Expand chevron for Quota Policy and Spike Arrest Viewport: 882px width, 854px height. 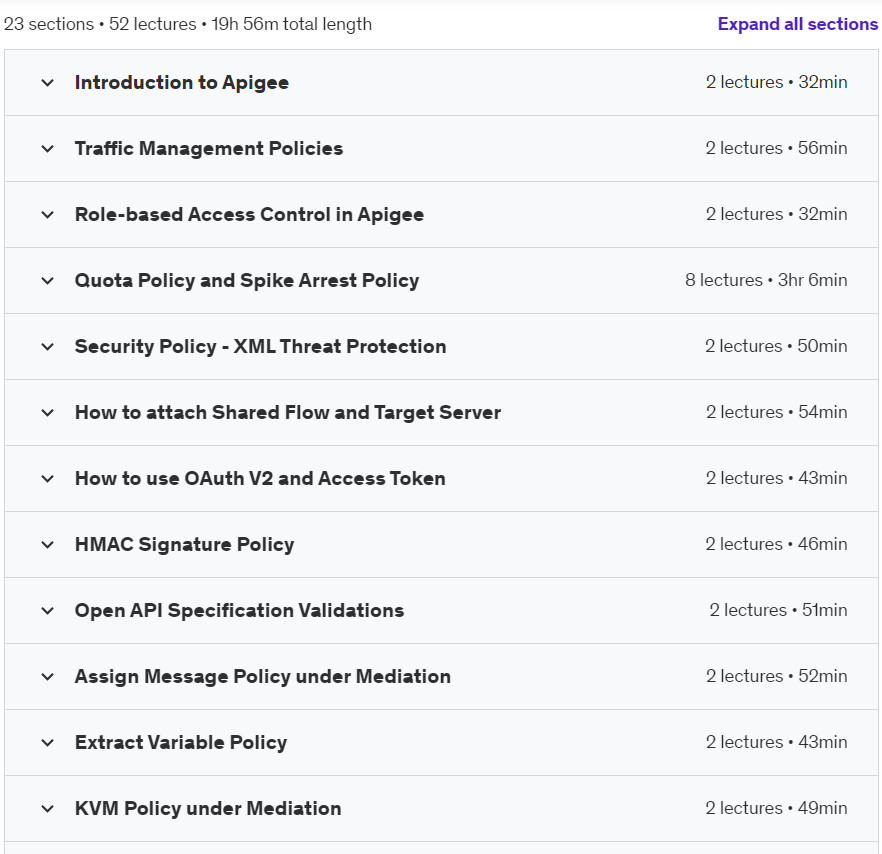click(48, 280)
